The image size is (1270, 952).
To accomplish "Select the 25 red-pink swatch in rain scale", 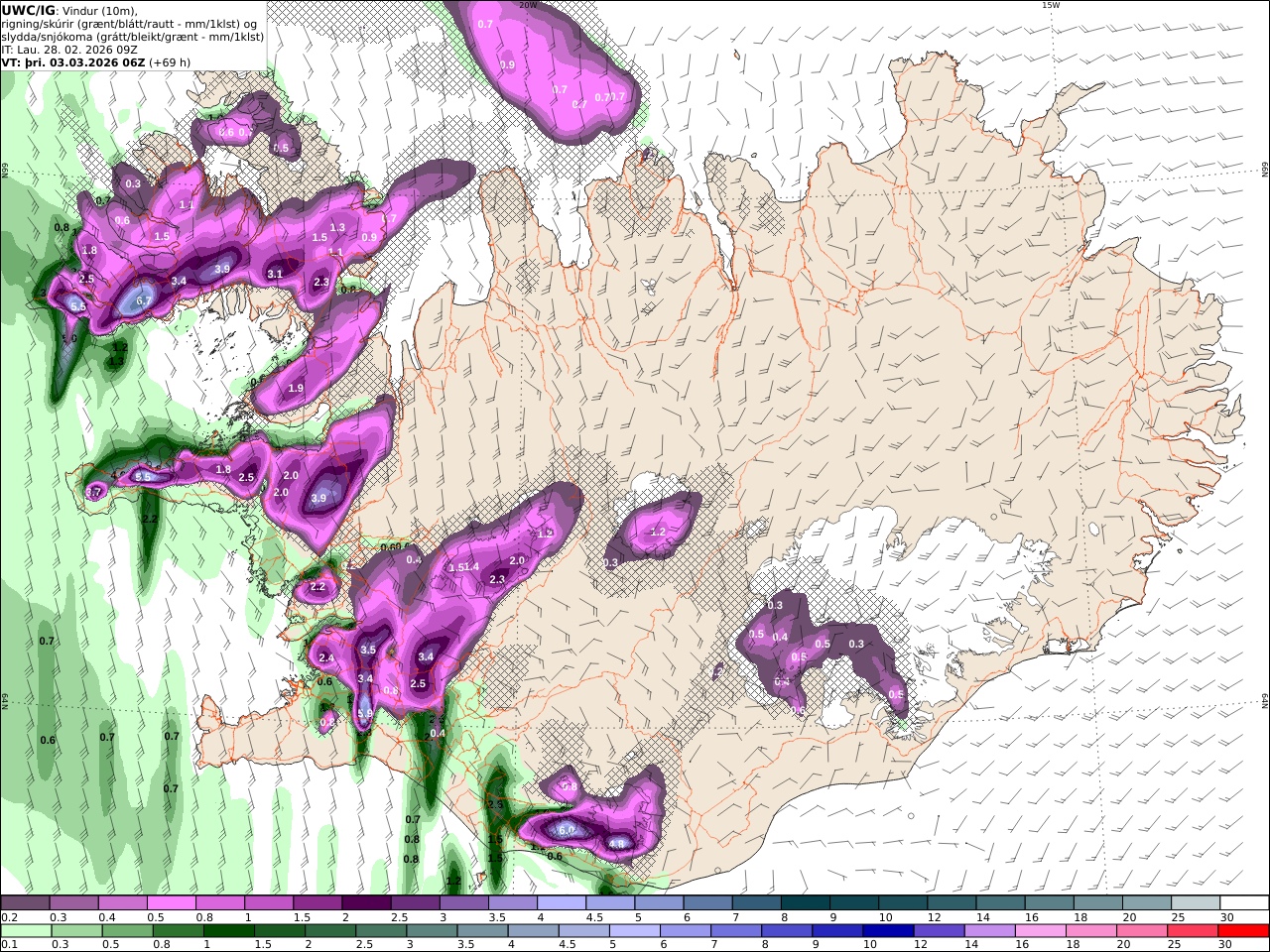I will click(1193, 931).
